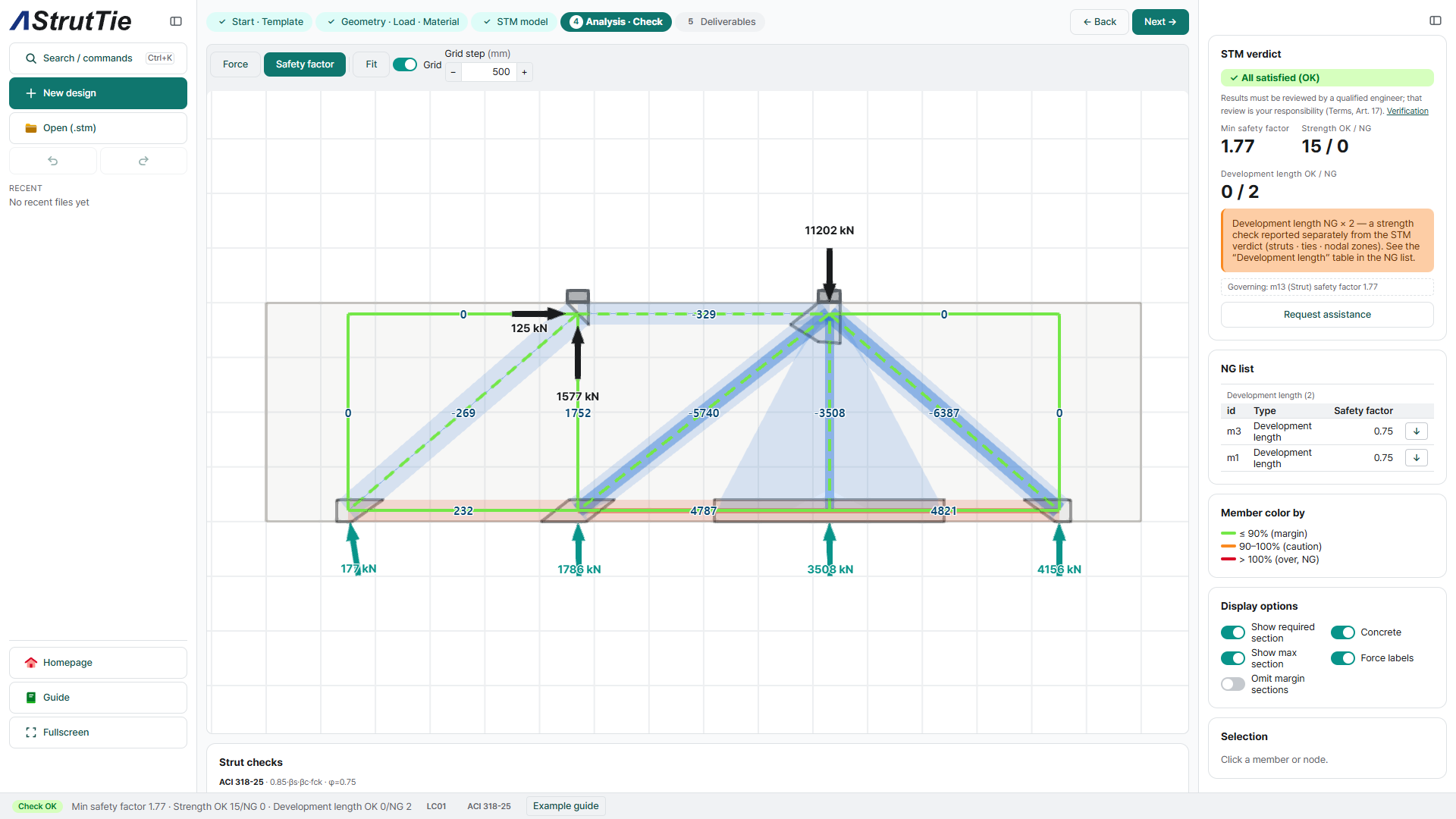Select Safety factor view
The image size is (1456, 819).
(305, 64)
